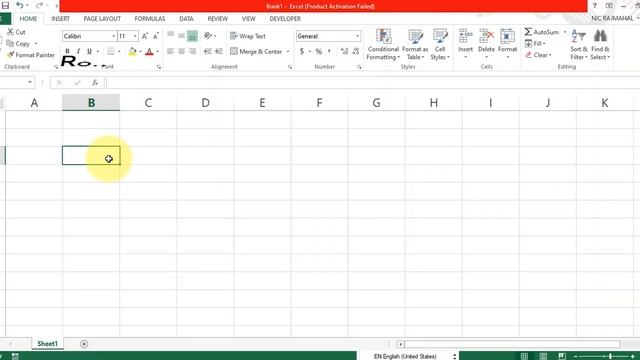Image resolution: width=640 pixels, height=360 pixels.
Task: Click Increase Decimal icon
Action: (344, 51)
